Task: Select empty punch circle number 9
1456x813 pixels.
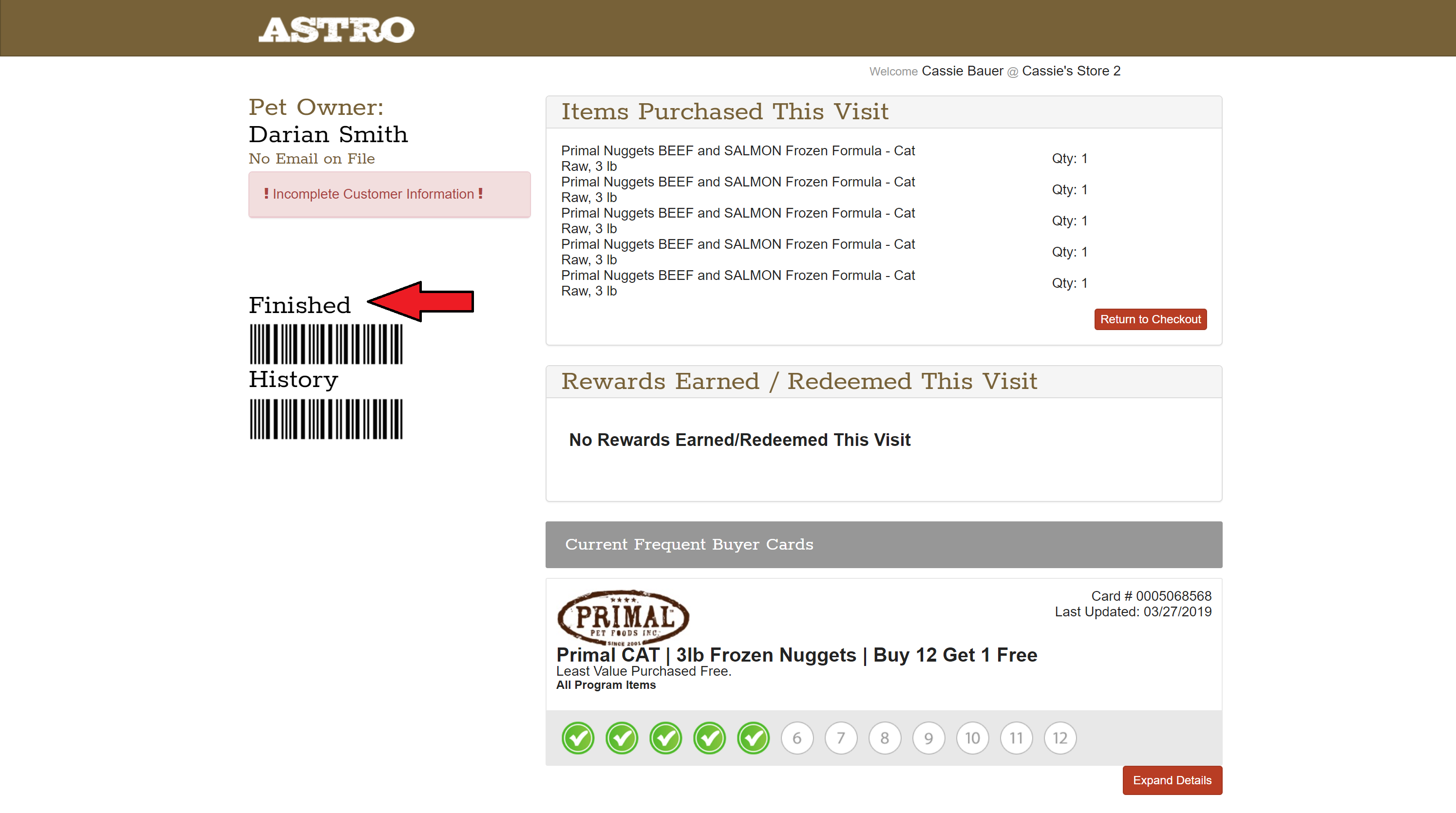Action: [928, 738]
